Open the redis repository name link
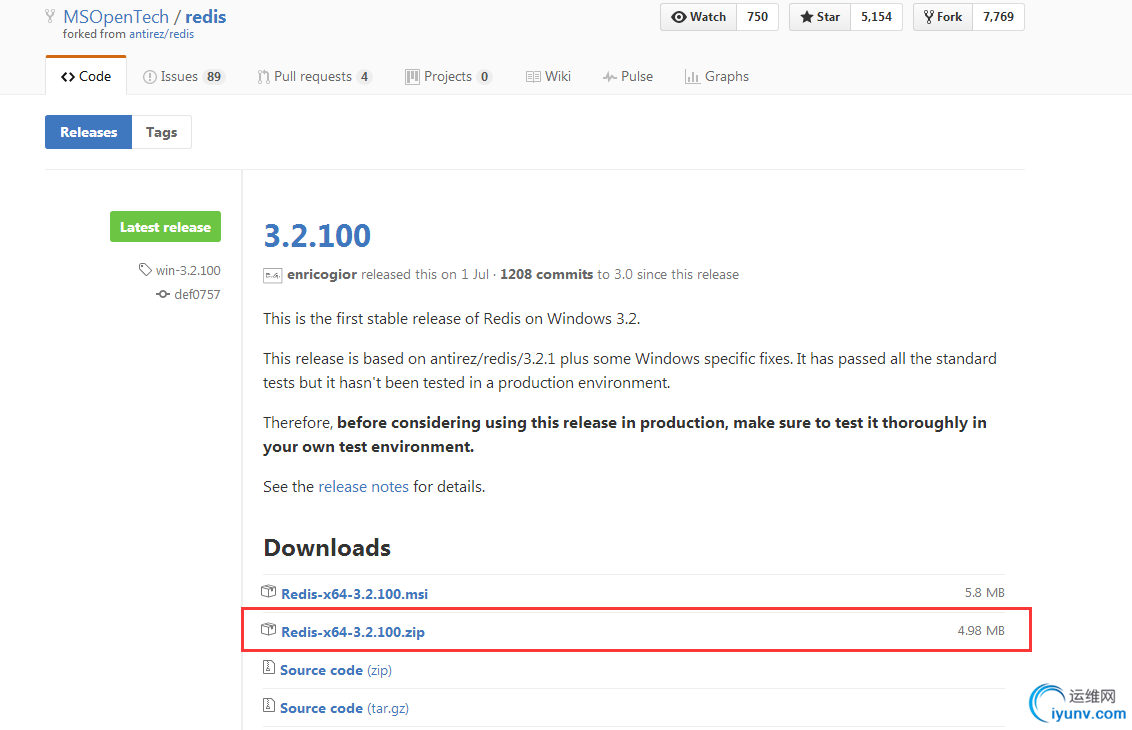This screenshot has width=1132, height=730. pos(206,17)
